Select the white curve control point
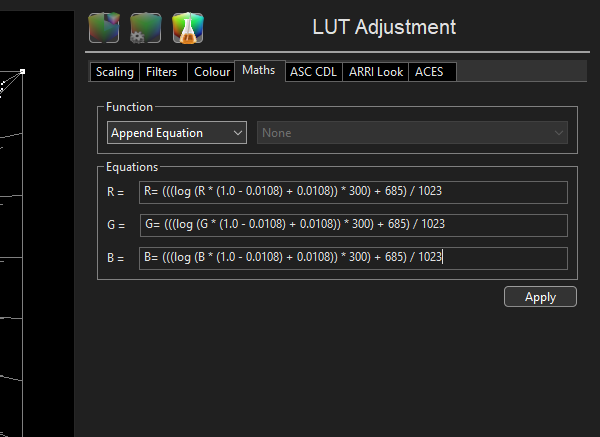Screen dimensions: 600x437 [x=22, y=72]
